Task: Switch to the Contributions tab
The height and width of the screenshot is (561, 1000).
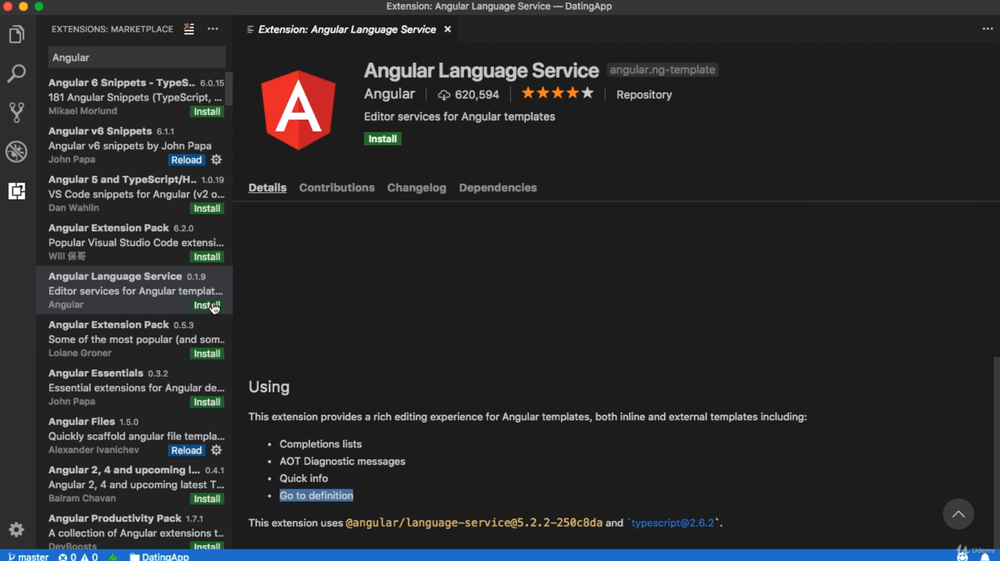Action: click(x=337, y=188)
